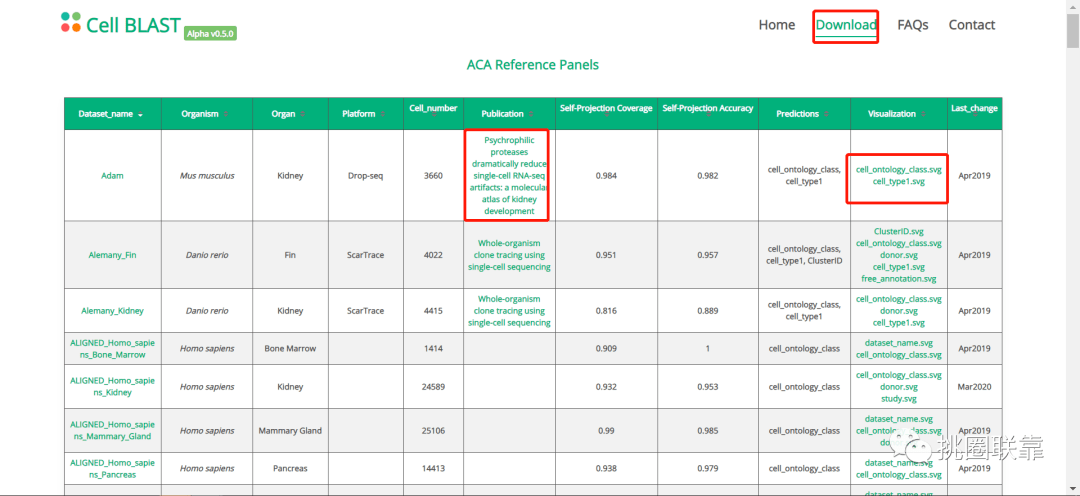
Task: Sort table by Visualization column
Action: coord(898,114)
